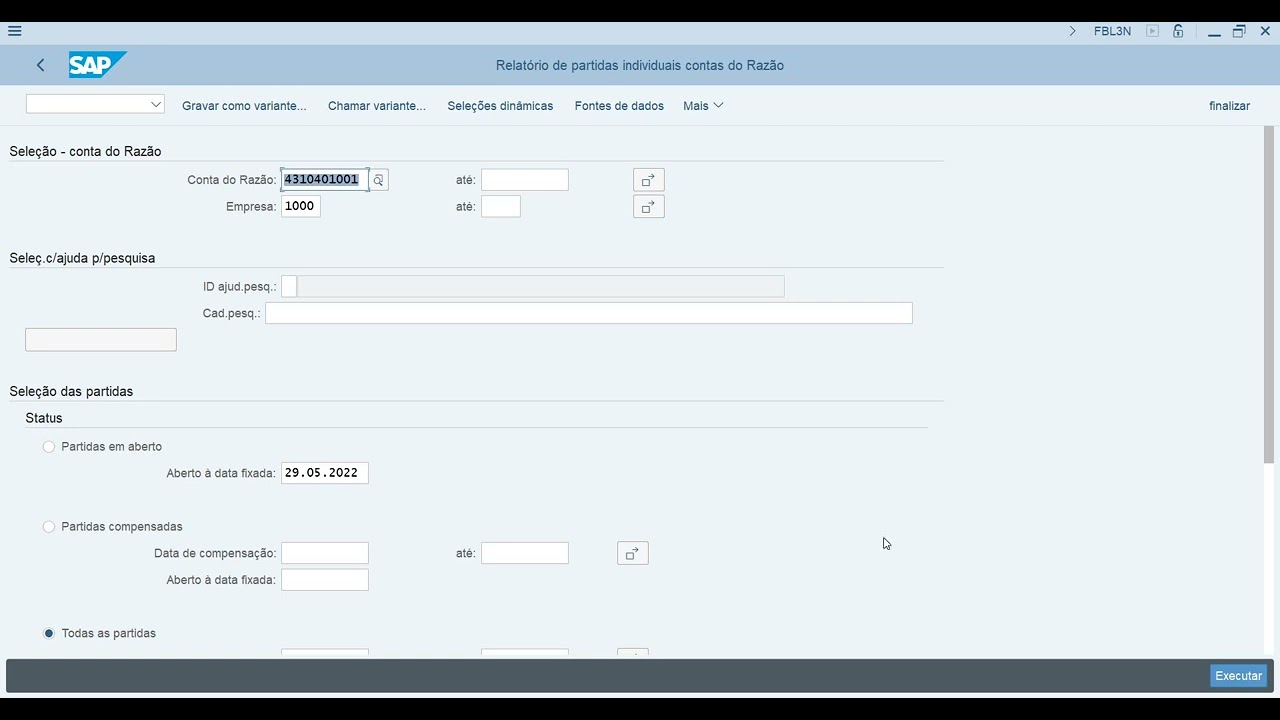This screenshot has height=720, width=1280.
Task: Click the FBL3N transaction code text
Action: pos(1112,31)
